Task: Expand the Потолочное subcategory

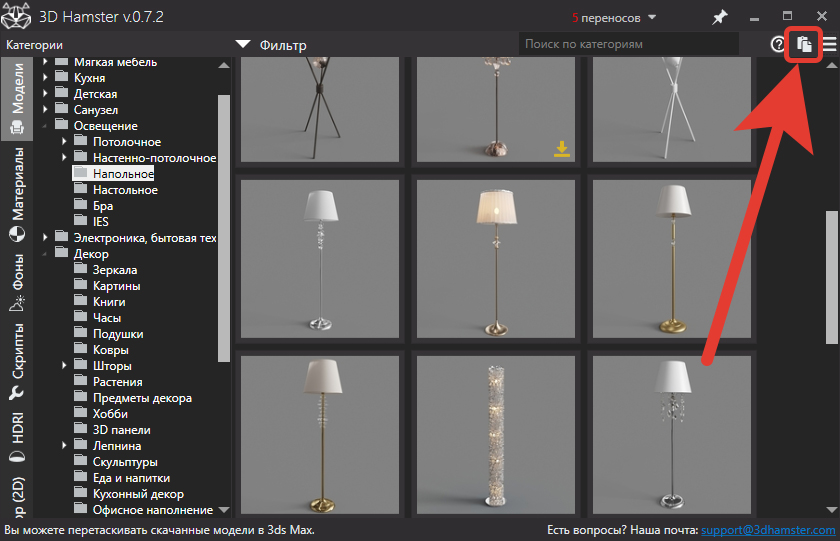Action: pos(64,141)
